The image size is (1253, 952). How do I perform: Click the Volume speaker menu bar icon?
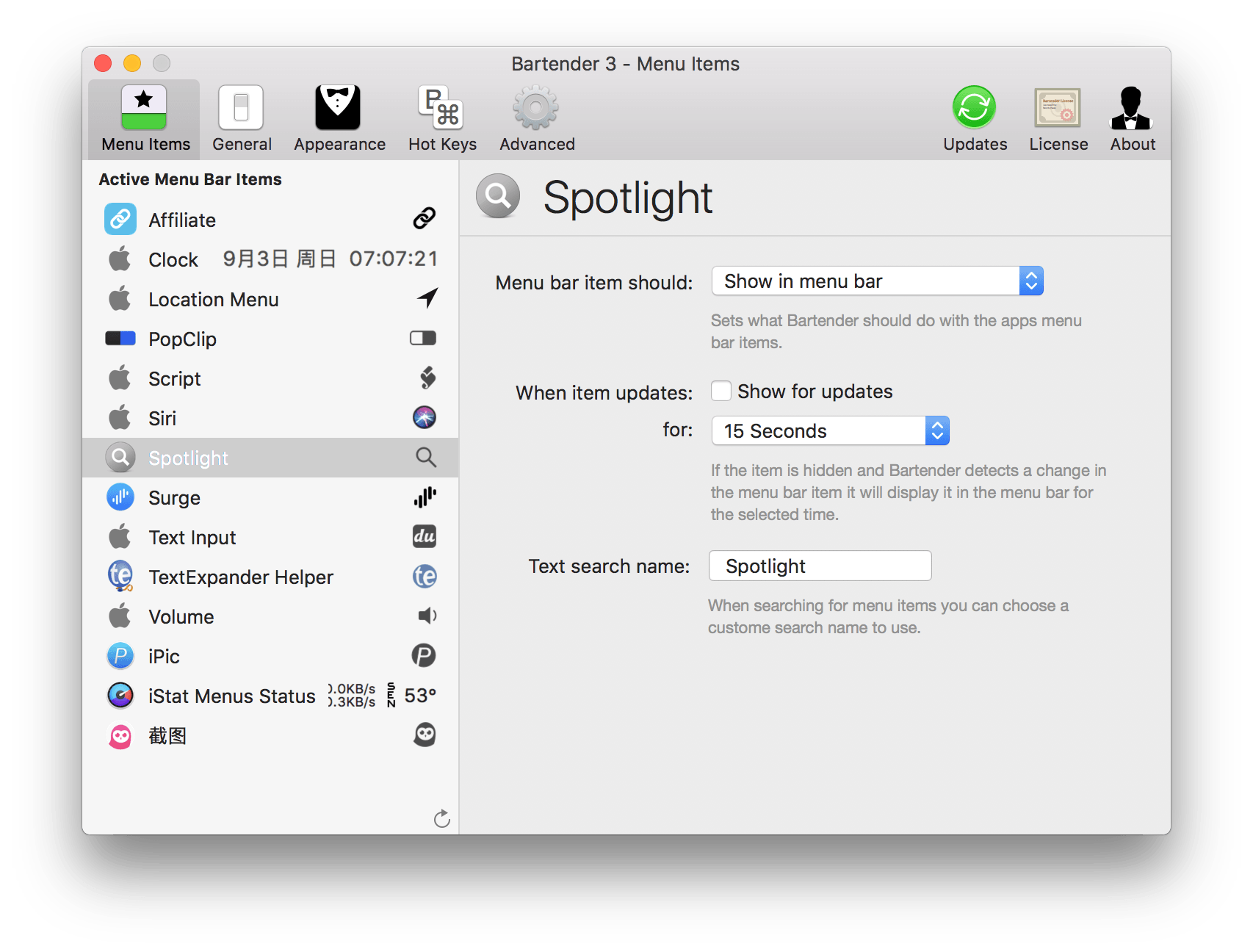pyautogui.click(x=427, y=616)
